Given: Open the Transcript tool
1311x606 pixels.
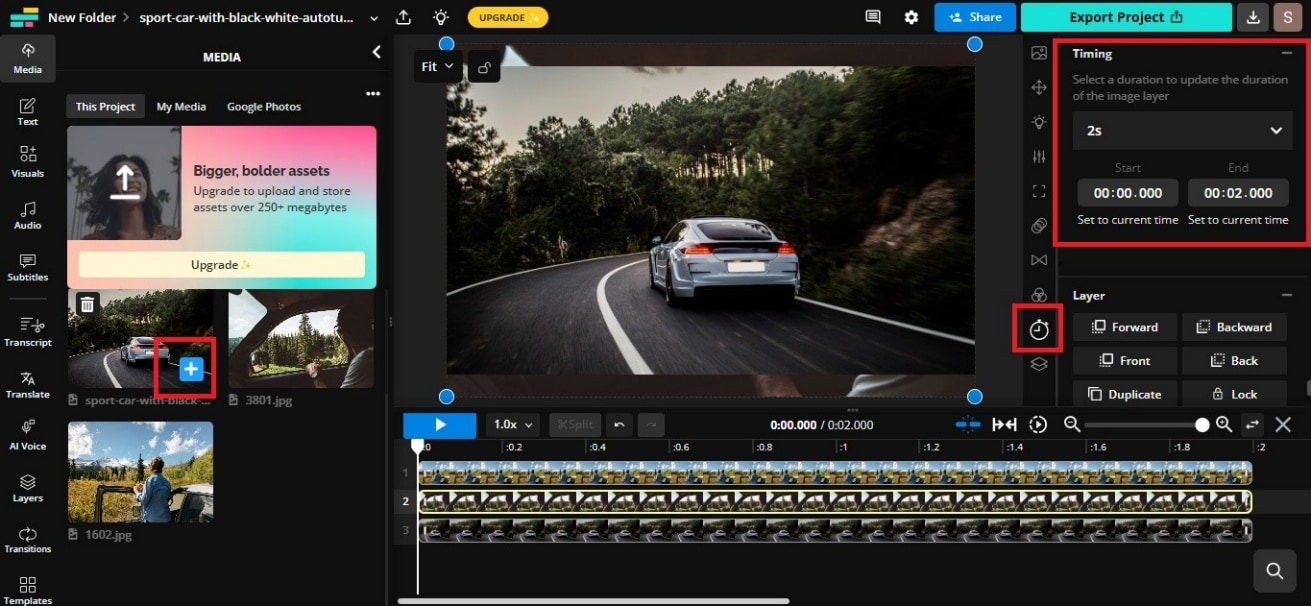Looking at the screenshot, I should click(27, 331).
